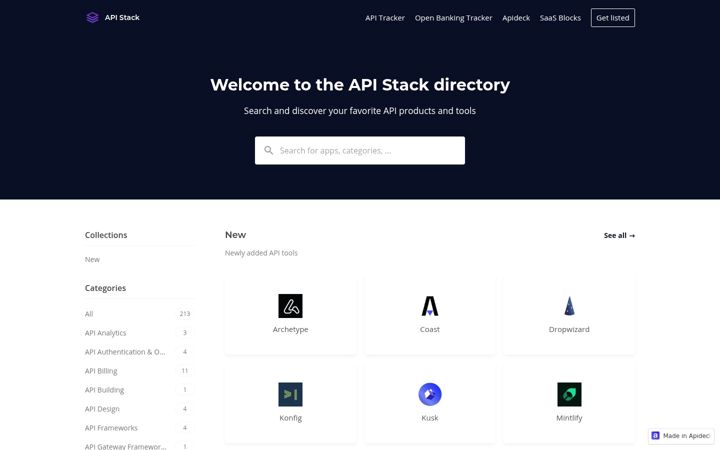Open the Mintlify app logo

click(x=569, y=394)
